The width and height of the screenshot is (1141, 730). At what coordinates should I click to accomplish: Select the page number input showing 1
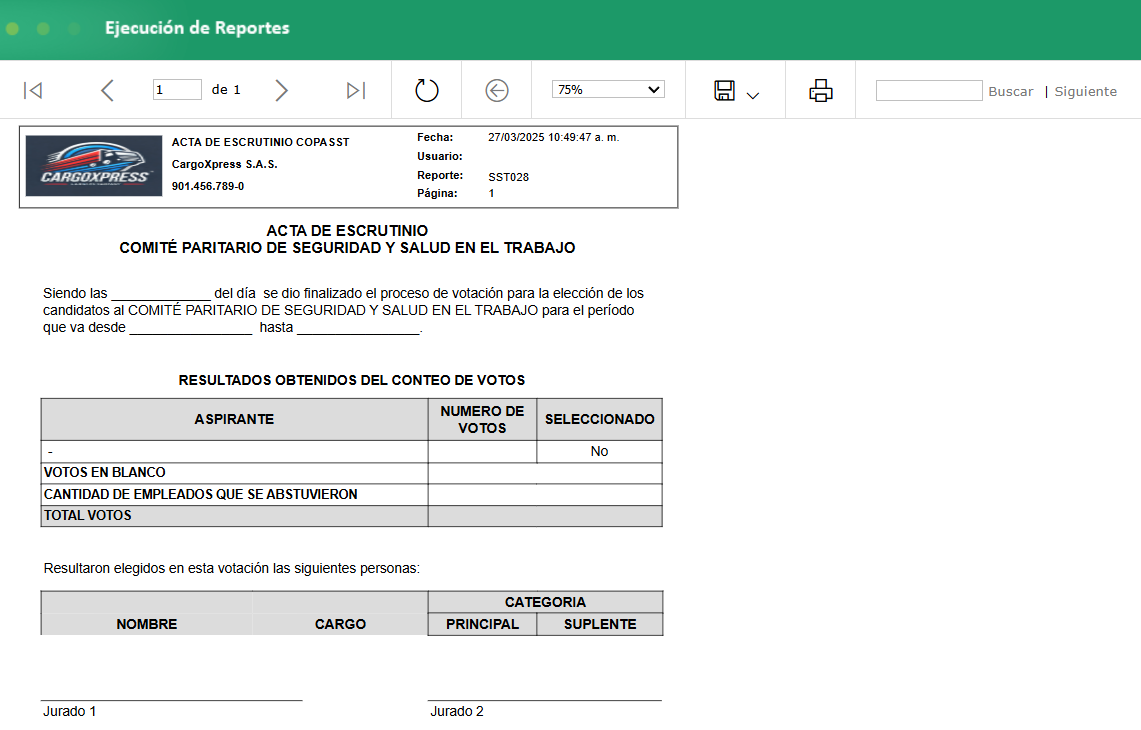point(177,89)
